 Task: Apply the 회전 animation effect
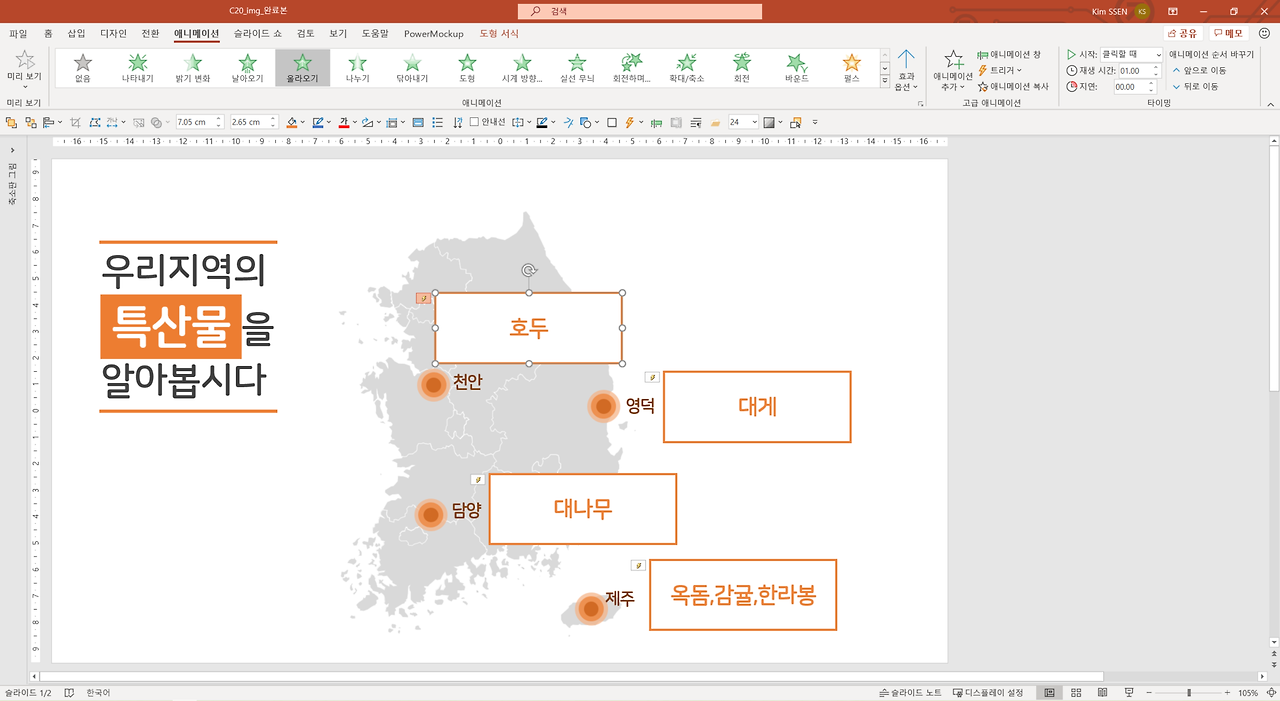click(x=742, y=68)
